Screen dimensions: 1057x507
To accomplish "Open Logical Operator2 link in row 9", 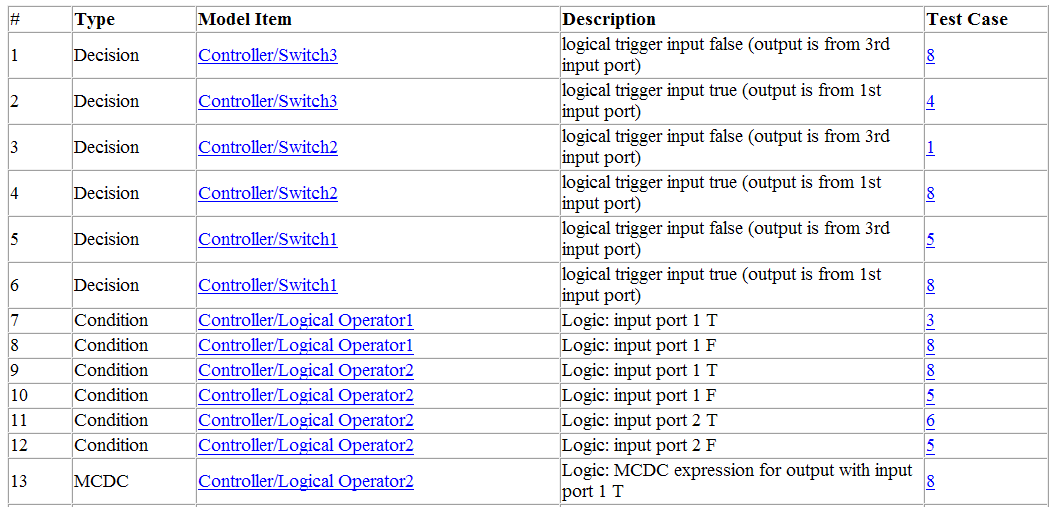I will (305, 370).
